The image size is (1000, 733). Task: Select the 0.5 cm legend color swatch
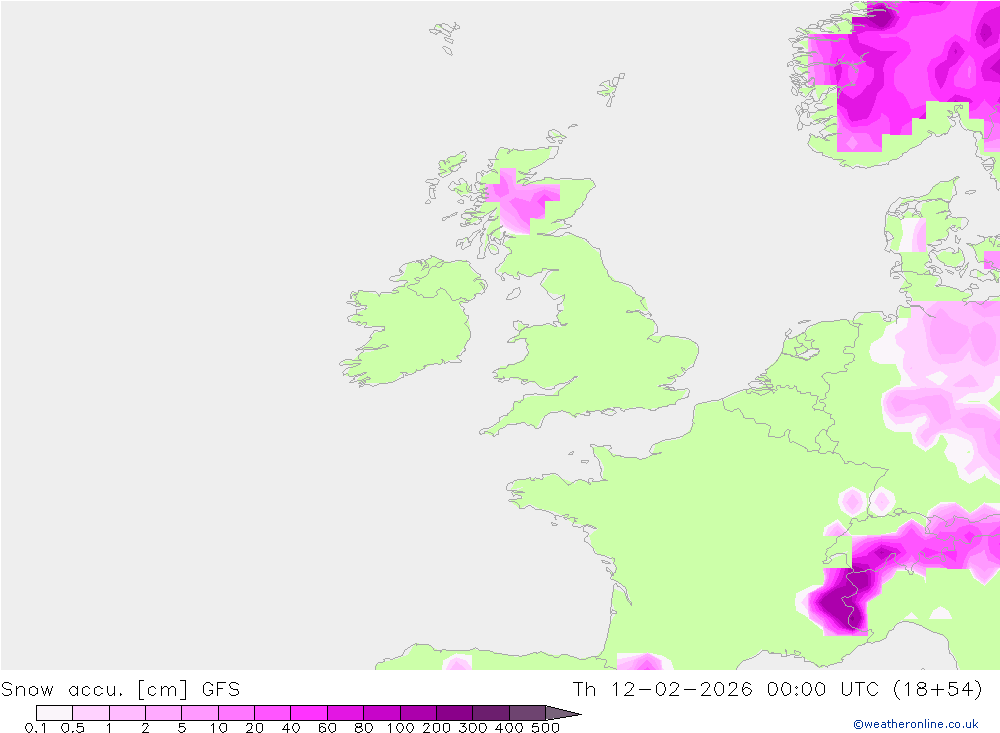click(x=91, y=713)
